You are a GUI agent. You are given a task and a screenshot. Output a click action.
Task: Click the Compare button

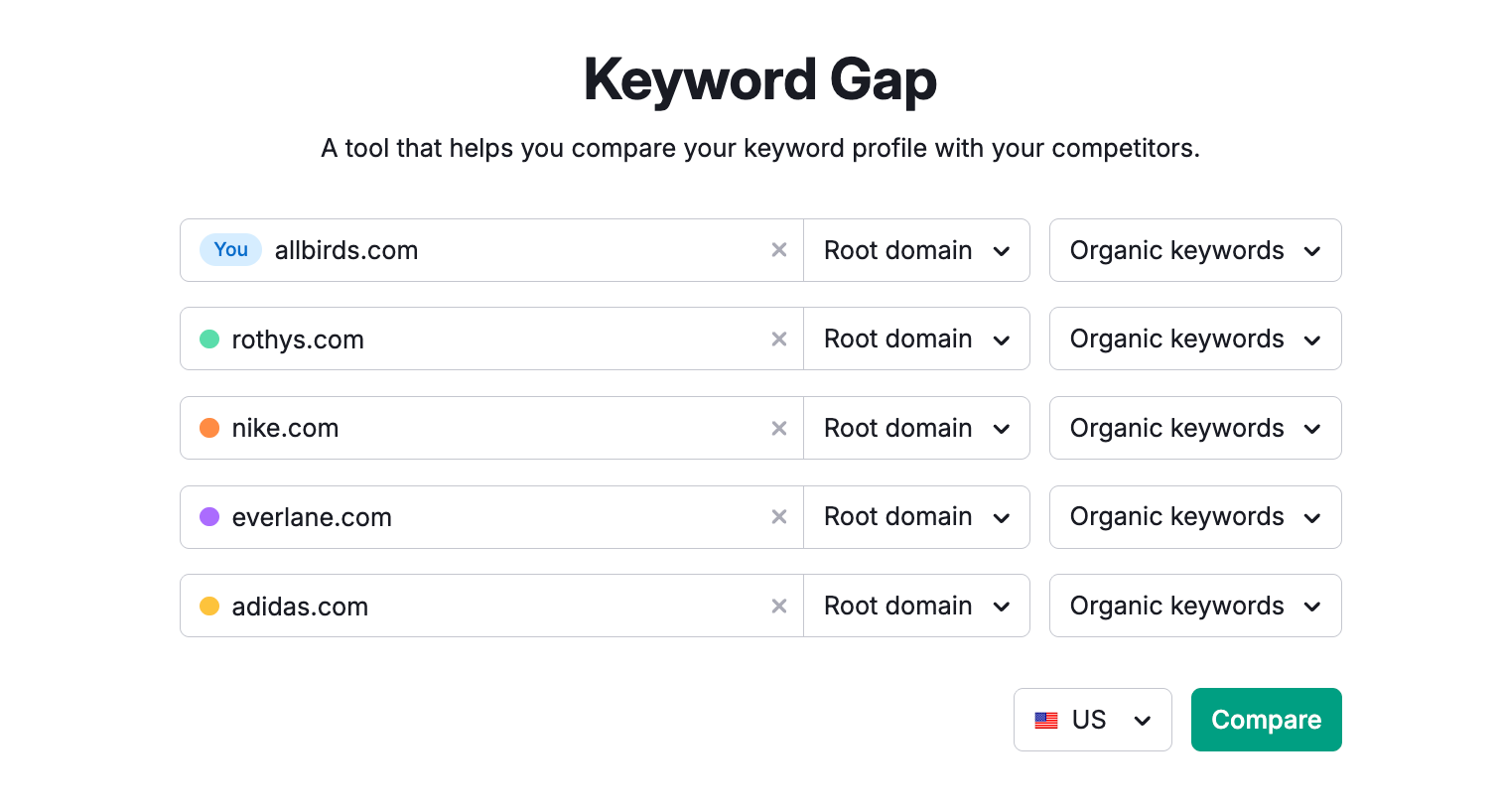1266,720
